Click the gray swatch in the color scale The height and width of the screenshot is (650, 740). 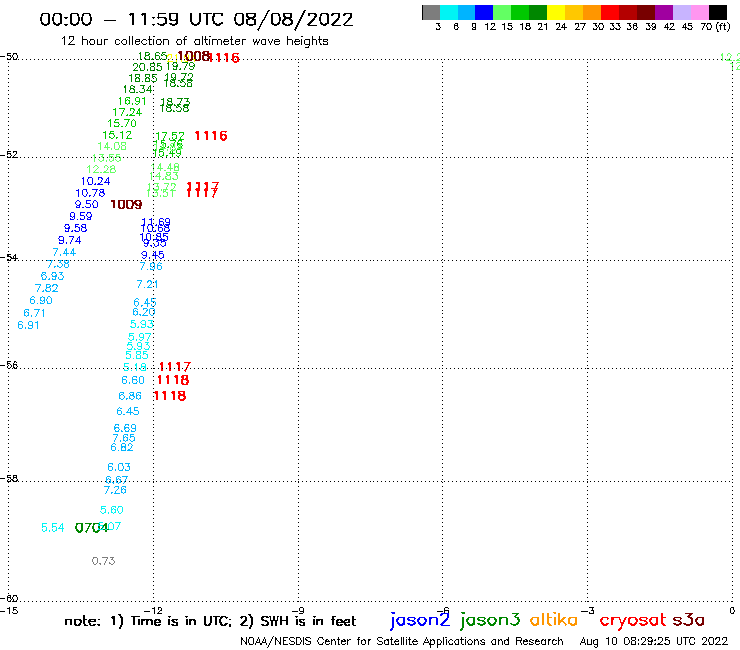[431, 12]
